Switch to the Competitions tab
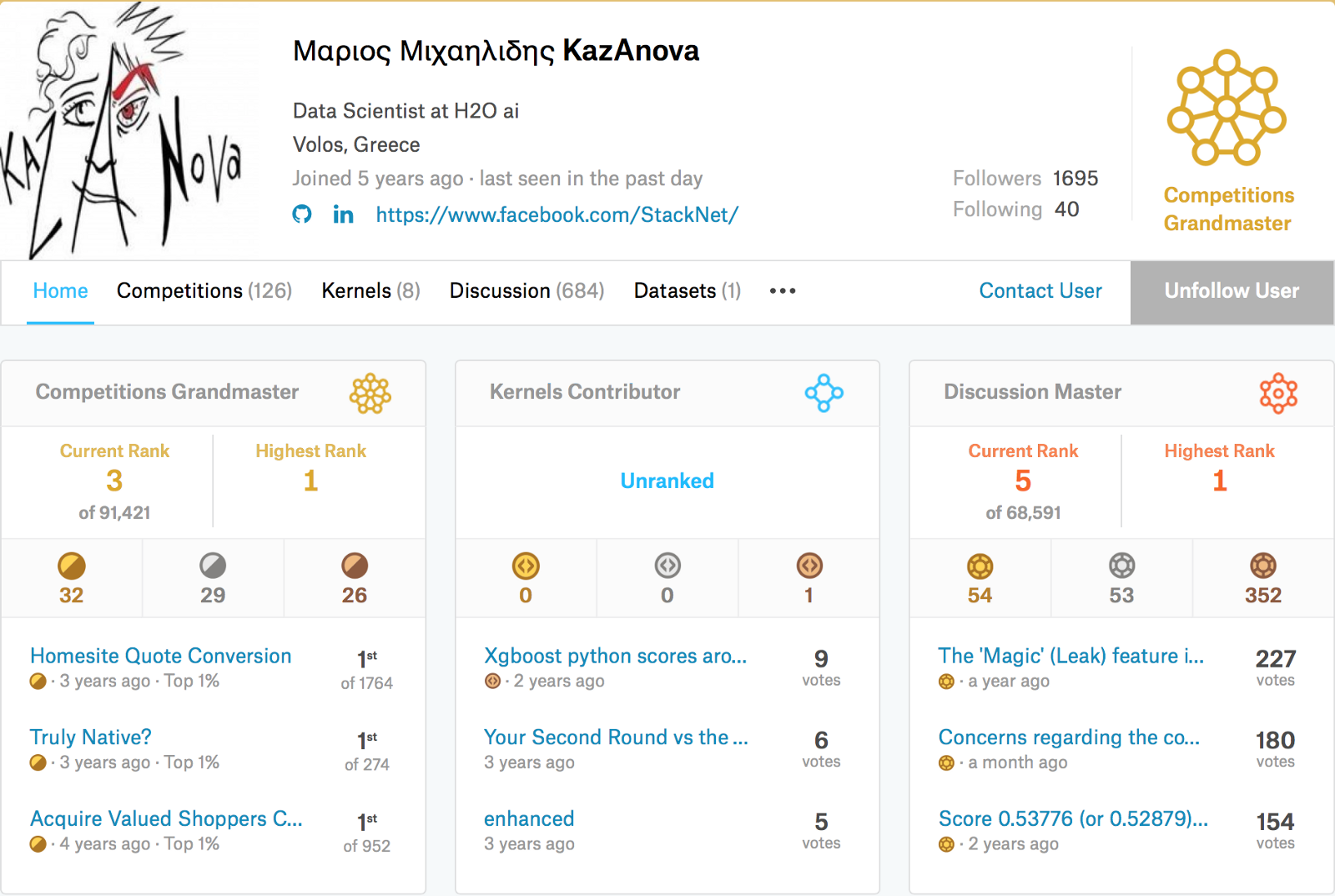Viewport: 1335px width, 896px height. (x=204, y=291)
